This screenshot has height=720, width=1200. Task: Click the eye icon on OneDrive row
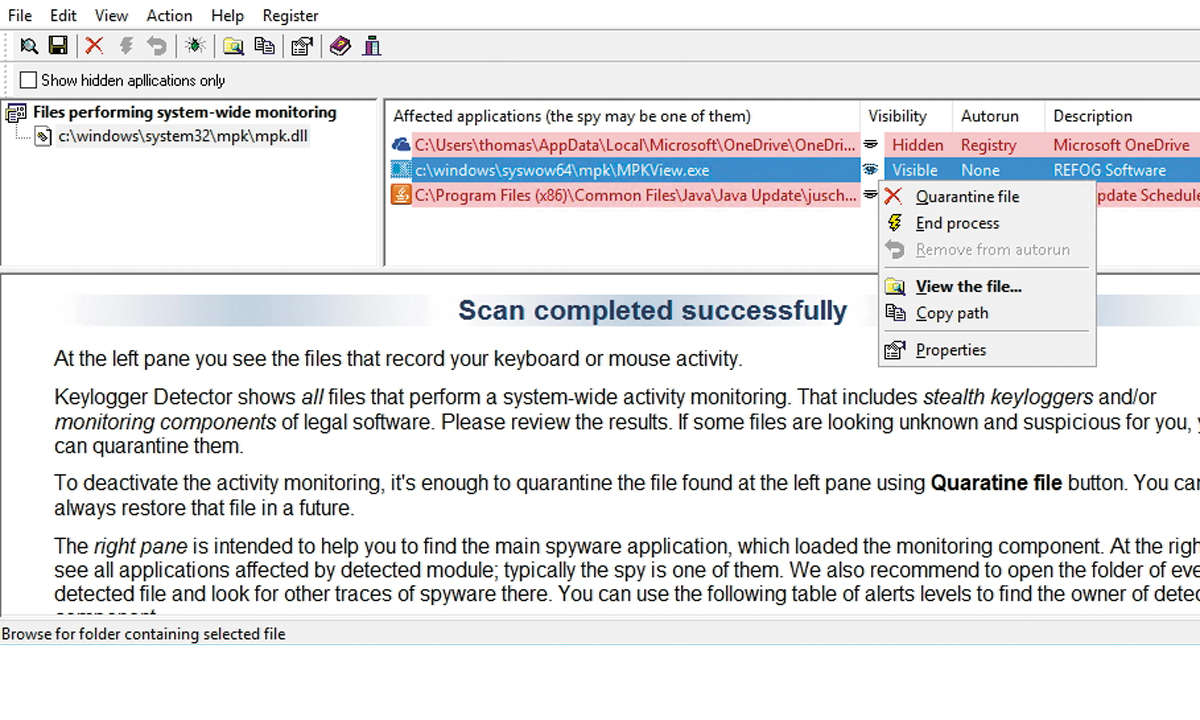pos(871,144)
